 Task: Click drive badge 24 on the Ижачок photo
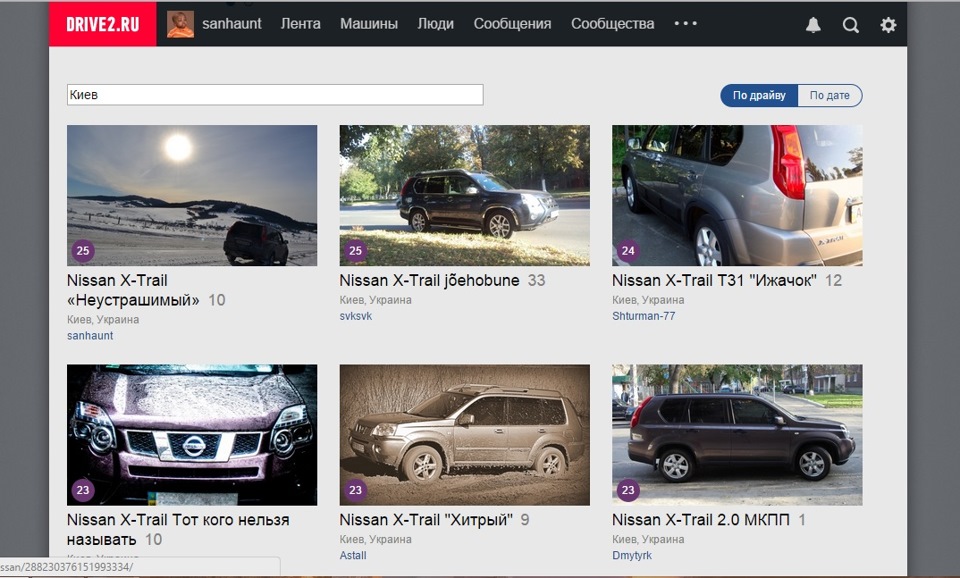628,250
